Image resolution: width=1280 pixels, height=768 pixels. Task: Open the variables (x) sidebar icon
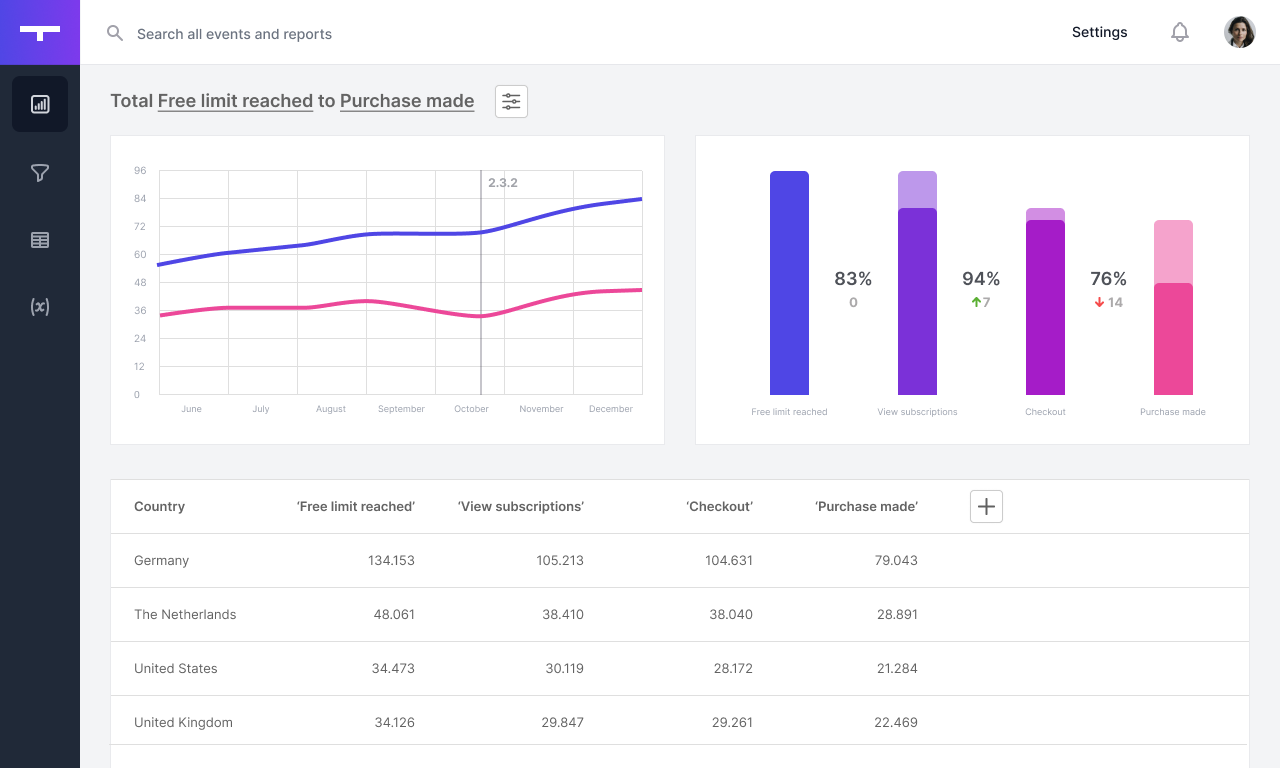(40, 306)
